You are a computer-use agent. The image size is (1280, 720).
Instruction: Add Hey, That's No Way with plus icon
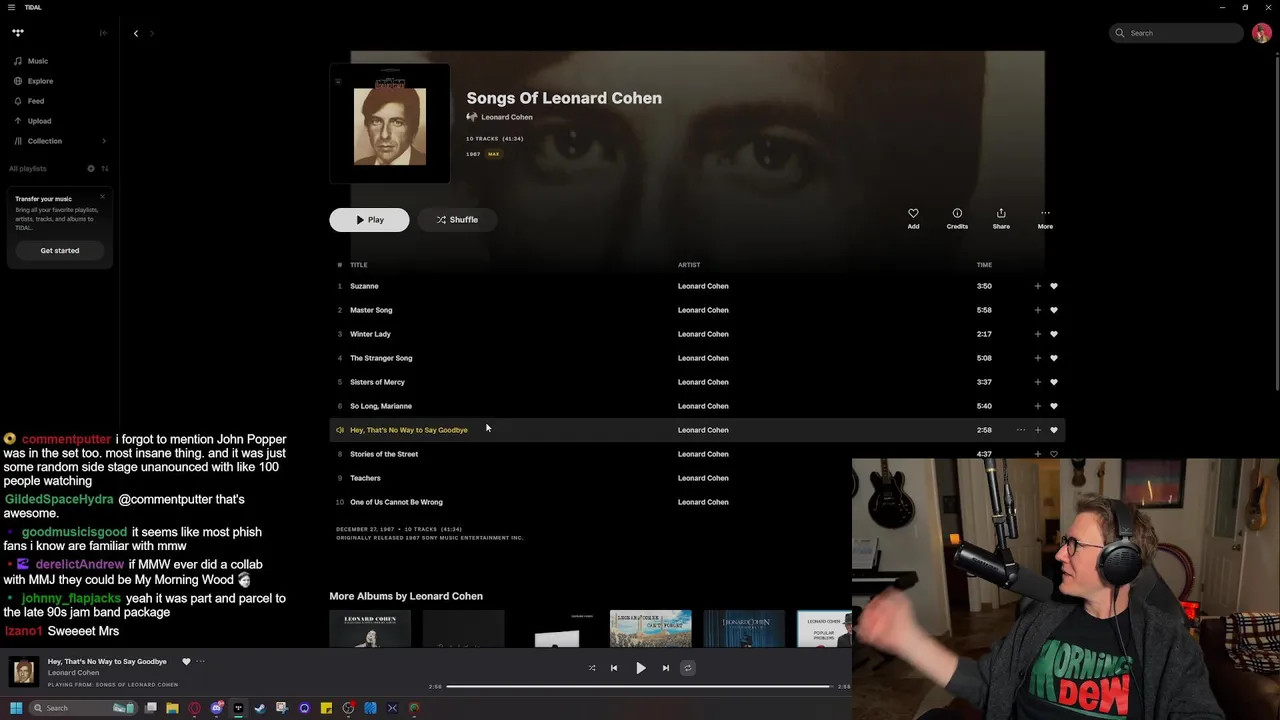coord(1037,430)
